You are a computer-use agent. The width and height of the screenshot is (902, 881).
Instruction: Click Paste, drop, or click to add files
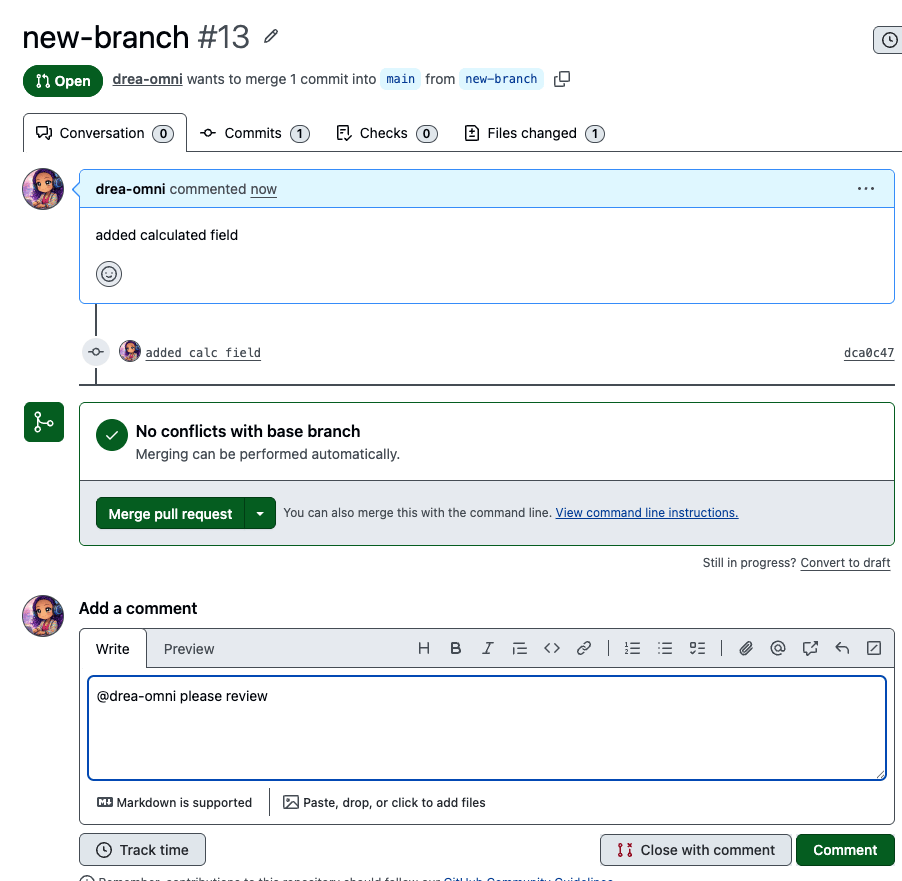(384, 802)
